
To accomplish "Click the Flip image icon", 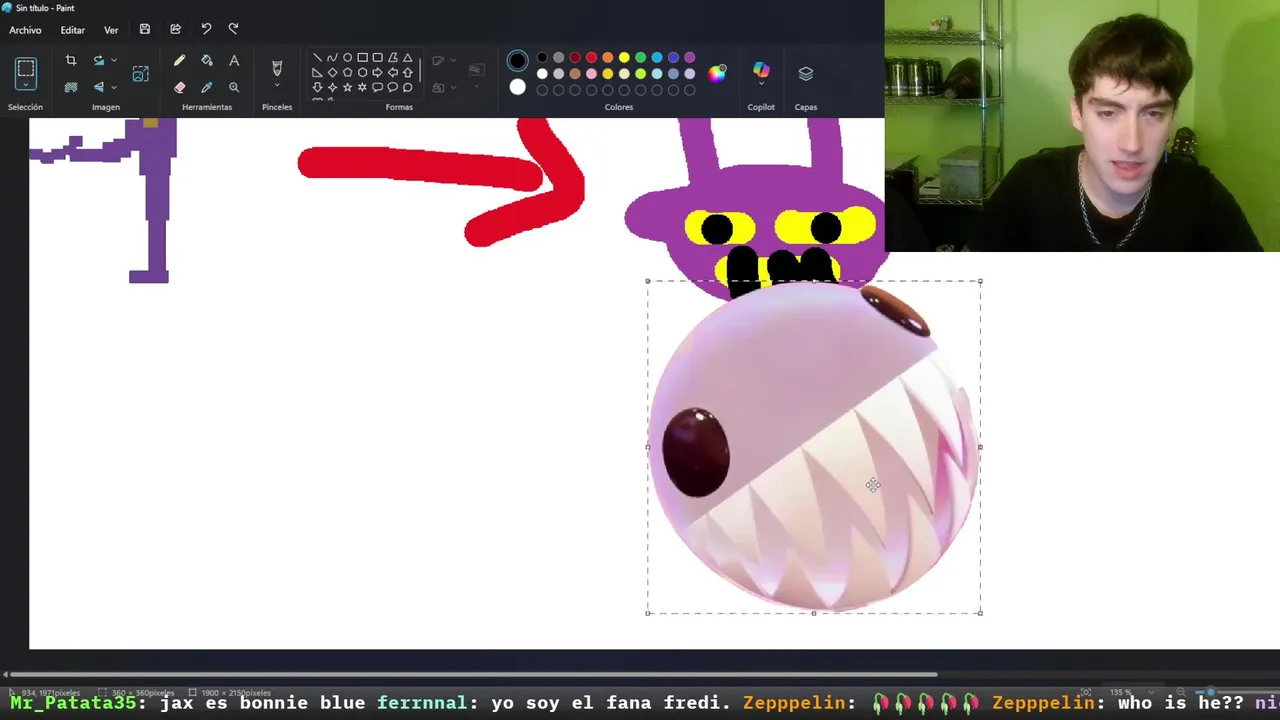I will 99,87.
